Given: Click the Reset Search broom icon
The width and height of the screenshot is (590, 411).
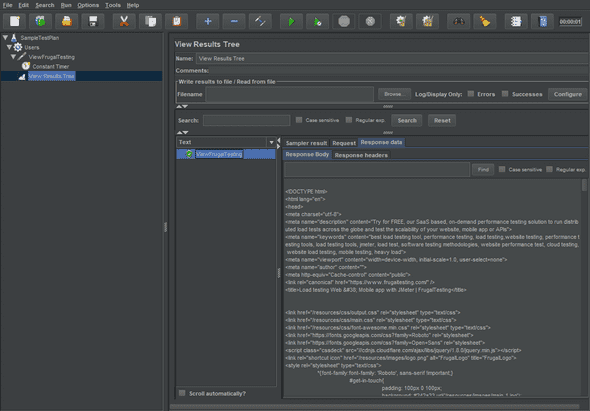Looking at the screenshot, I should point(485,21).
